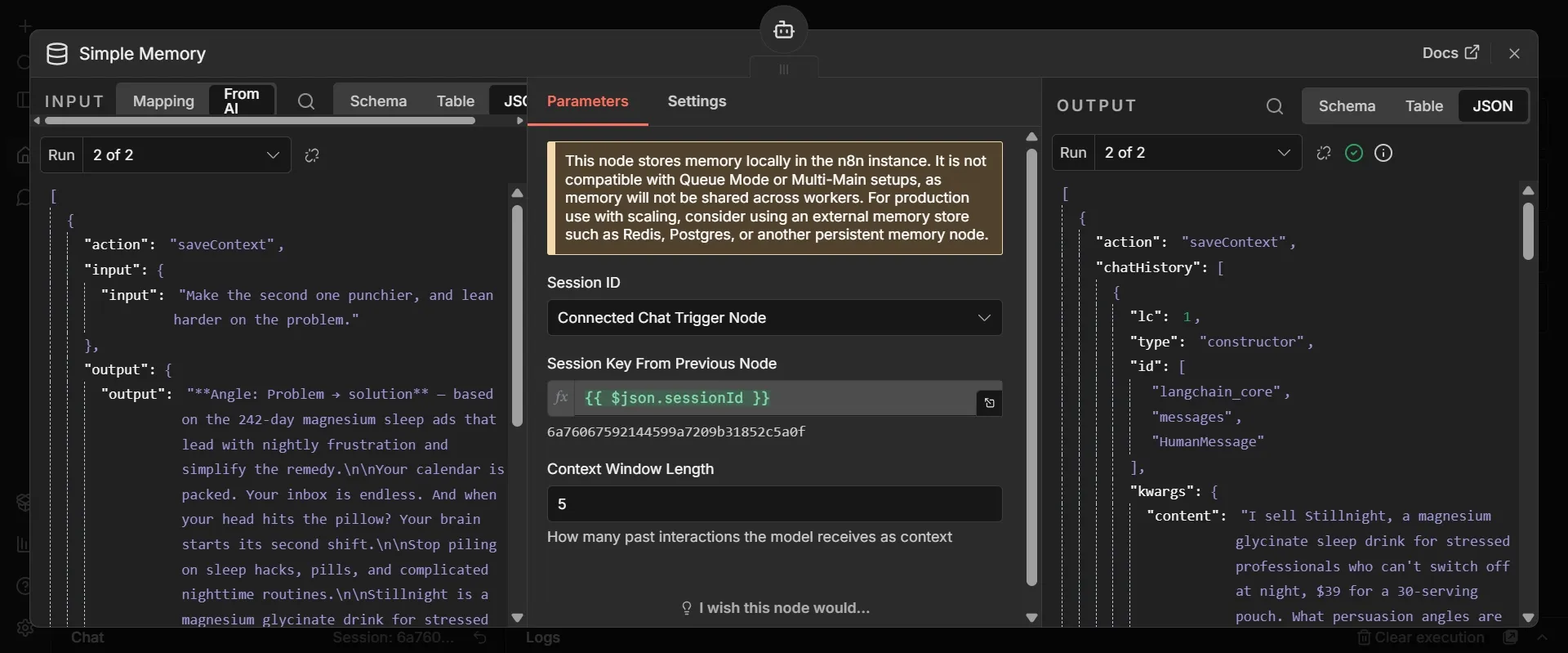This screenshot has height=653, width=1568.
Task: Search the output data
Action: pos(1275,106)
